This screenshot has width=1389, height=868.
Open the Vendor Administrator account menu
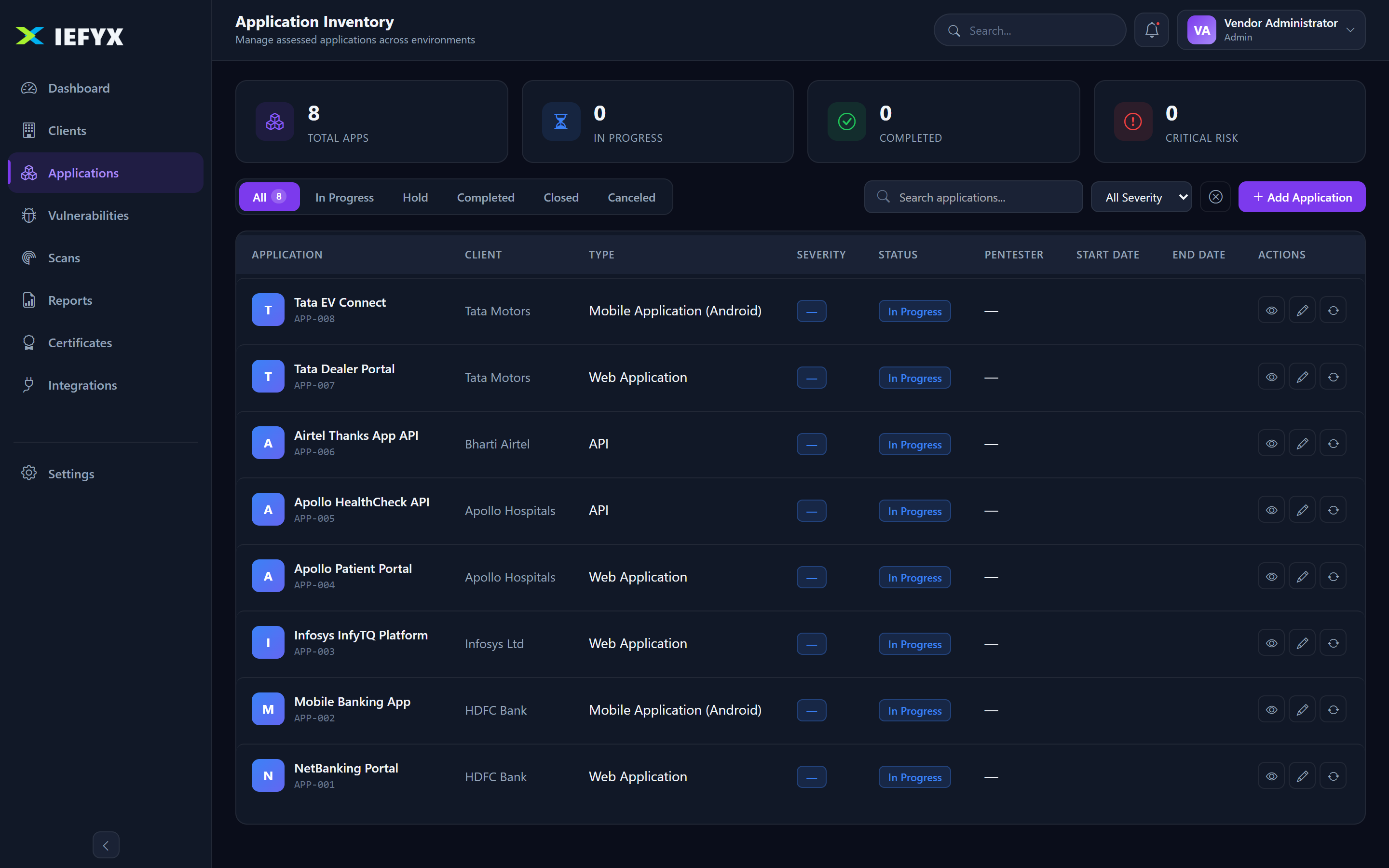(x=1271, y=30)
